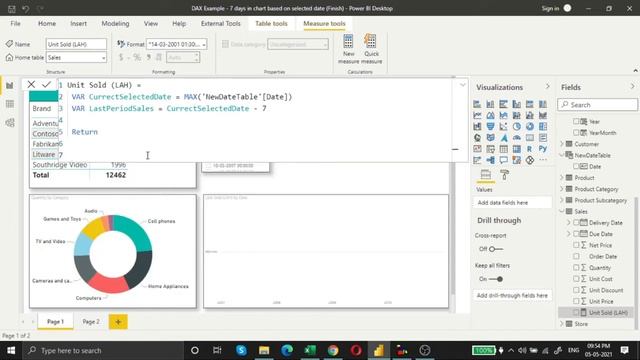This screenshot has width=640, height=360.
Task: Choose the treemap visual
Action: (543, 127)
